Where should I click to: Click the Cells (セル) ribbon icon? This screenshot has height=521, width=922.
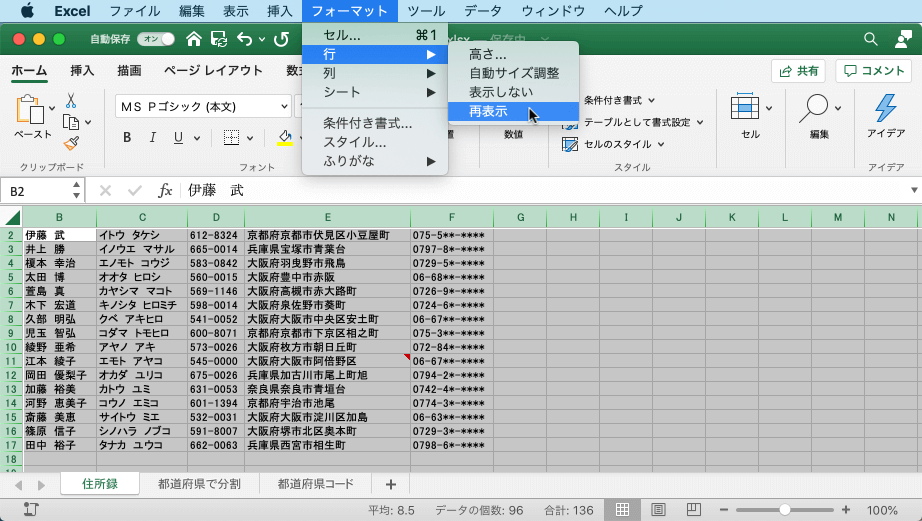click(744, 108)
